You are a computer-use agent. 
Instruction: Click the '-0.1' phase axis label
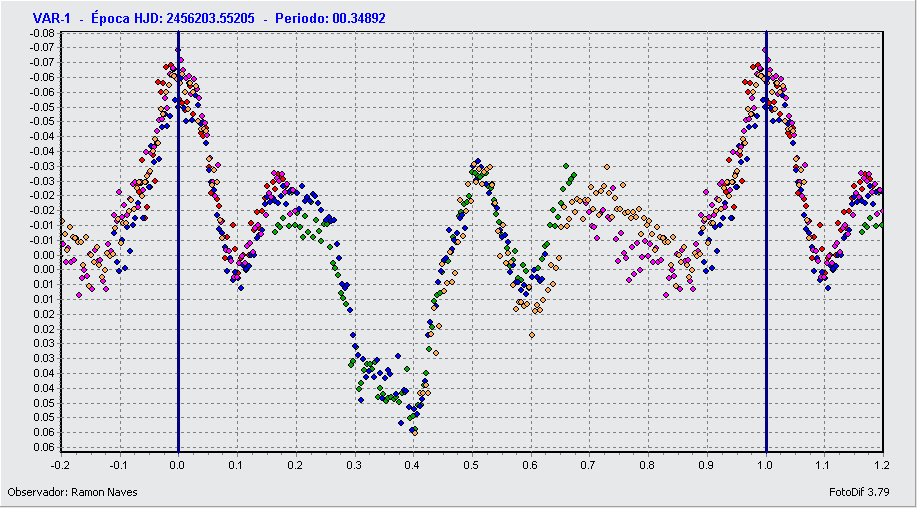tap(119, 465)
